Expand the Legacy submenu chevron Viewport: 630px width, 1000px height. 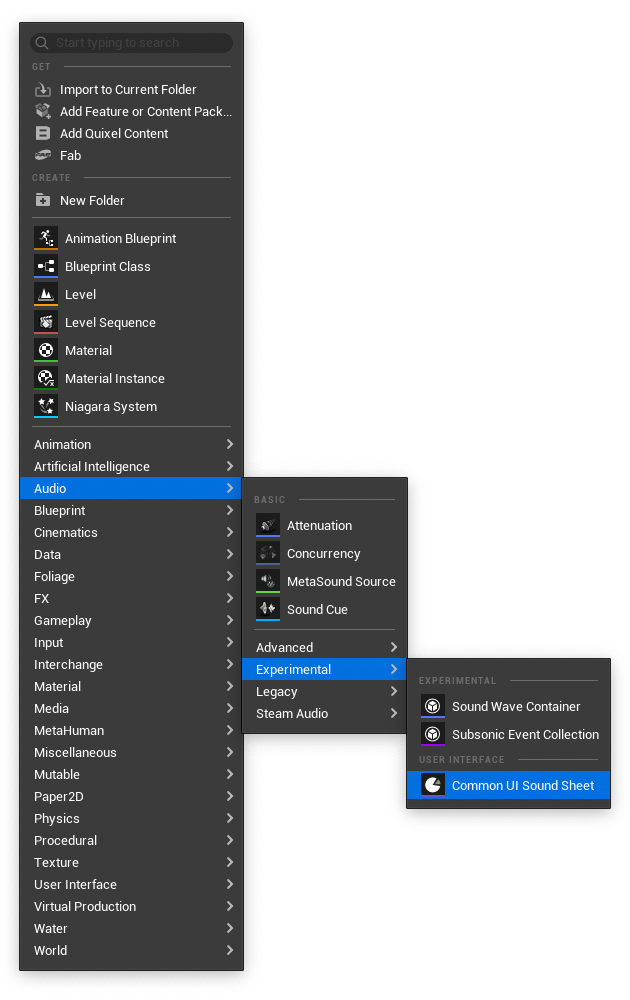tap(394, 691)
